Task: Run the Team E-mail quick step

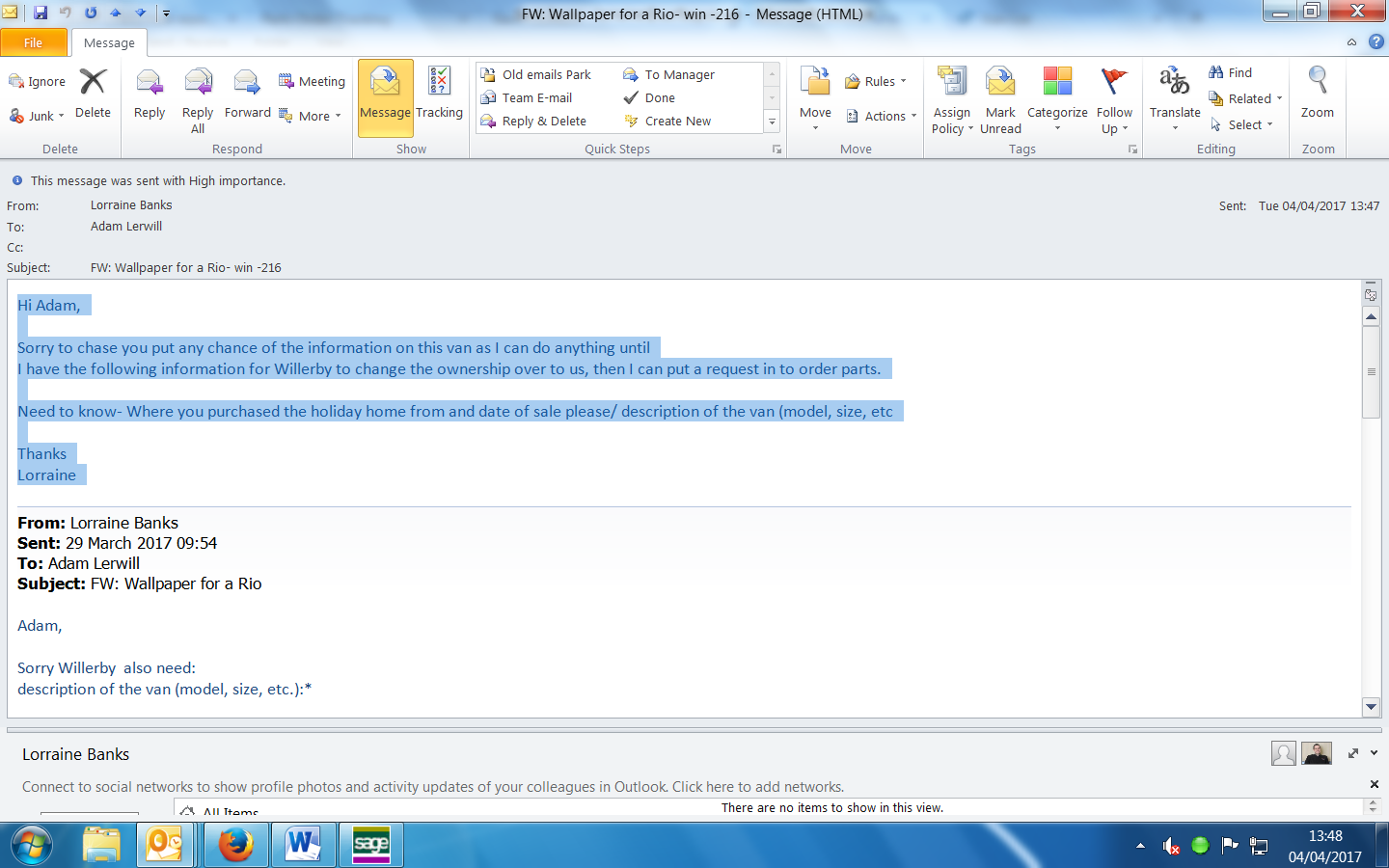Action: pyautogui.click(x=536, y=97)
